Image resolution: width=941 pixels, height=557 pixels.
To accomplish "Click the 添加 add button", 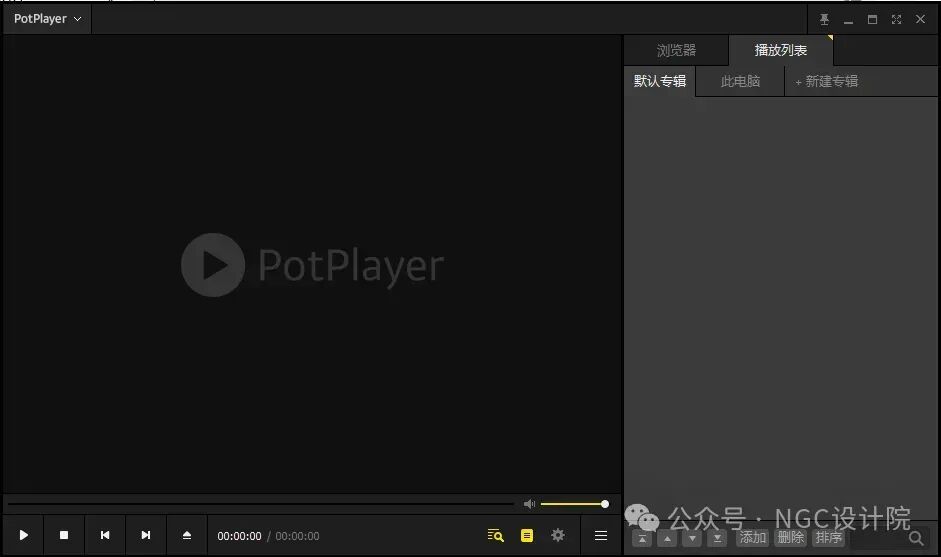I will tap(753, 538).
